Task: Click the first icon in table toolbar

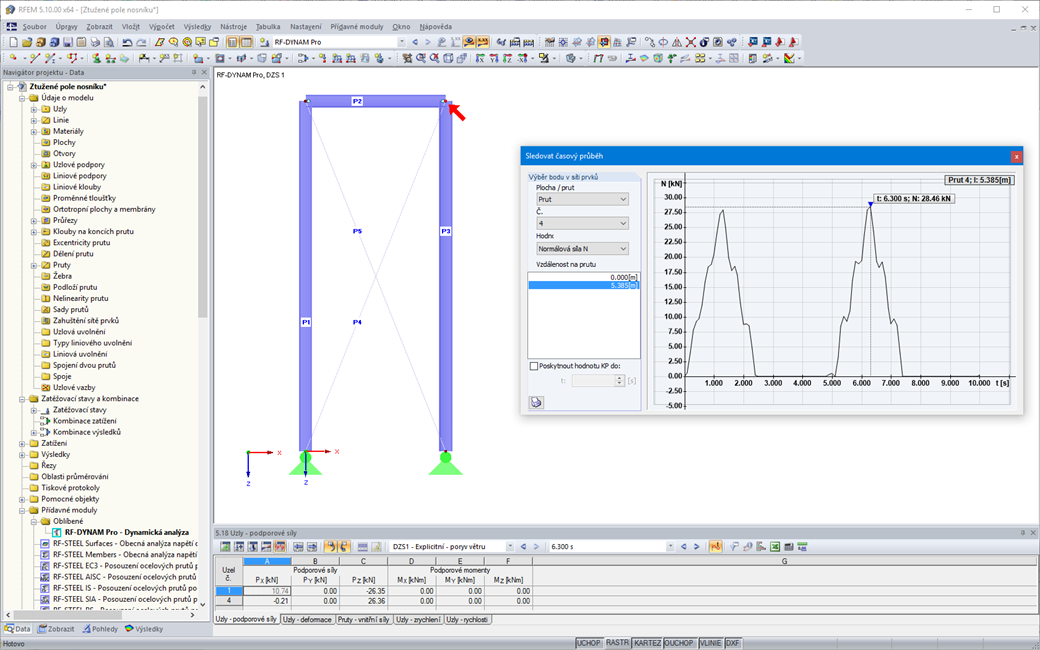Action: point(226,547)
